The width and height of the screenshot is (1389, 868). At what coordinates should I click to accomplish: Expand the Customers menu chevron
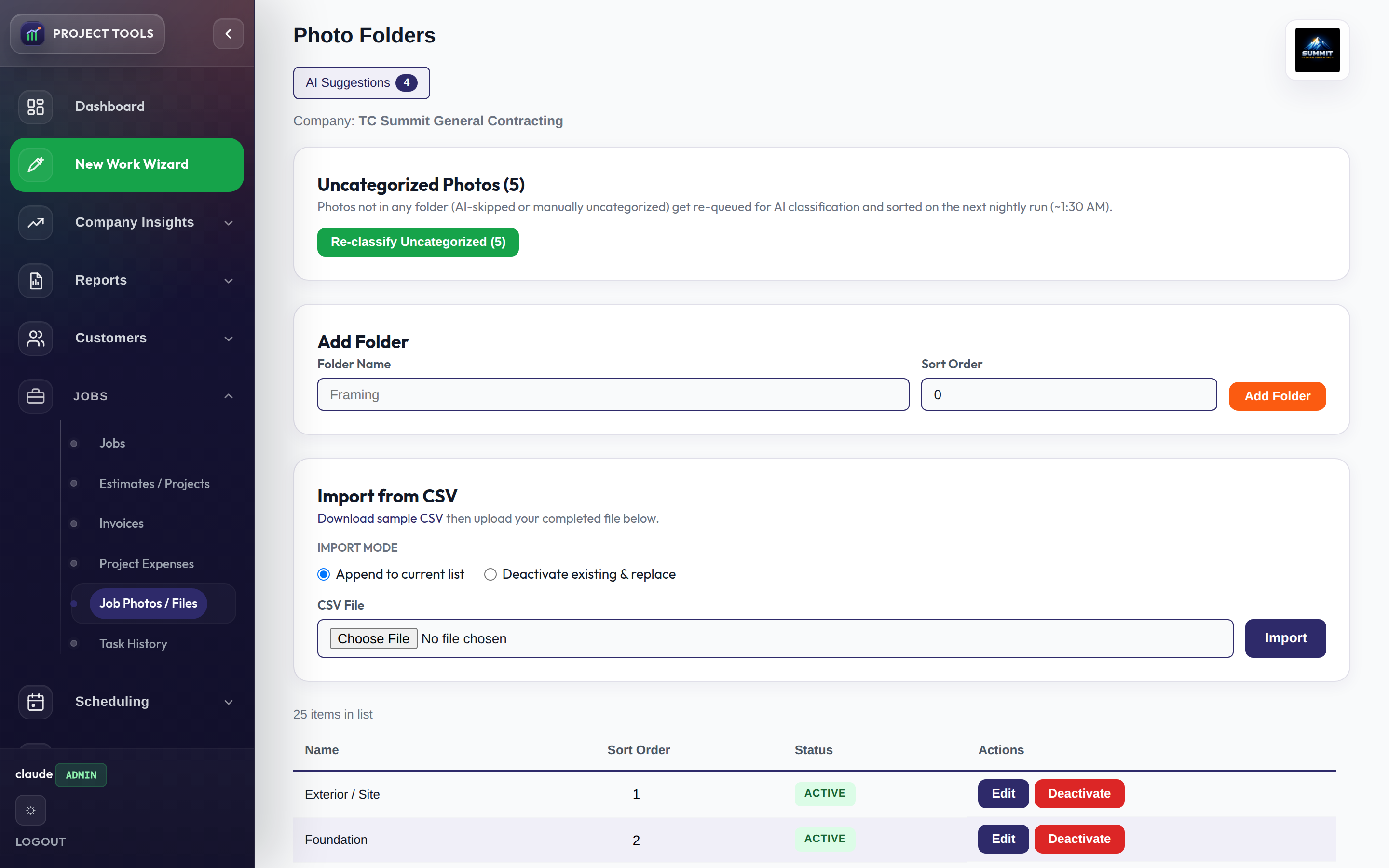pyautogui.click(x=229, y=339)
